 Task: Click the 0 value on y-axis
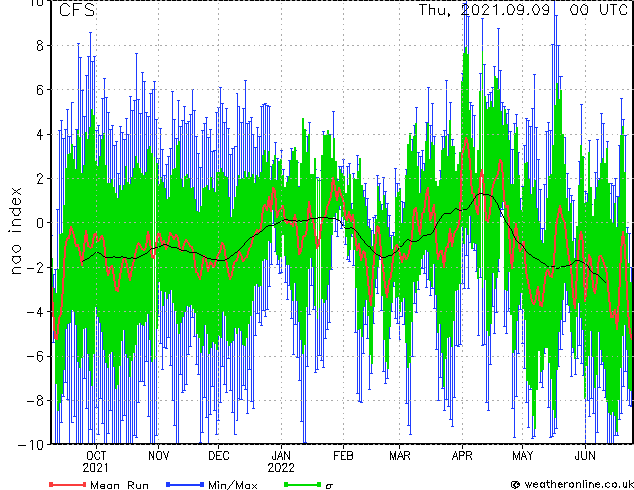click(x=40, y=223)
